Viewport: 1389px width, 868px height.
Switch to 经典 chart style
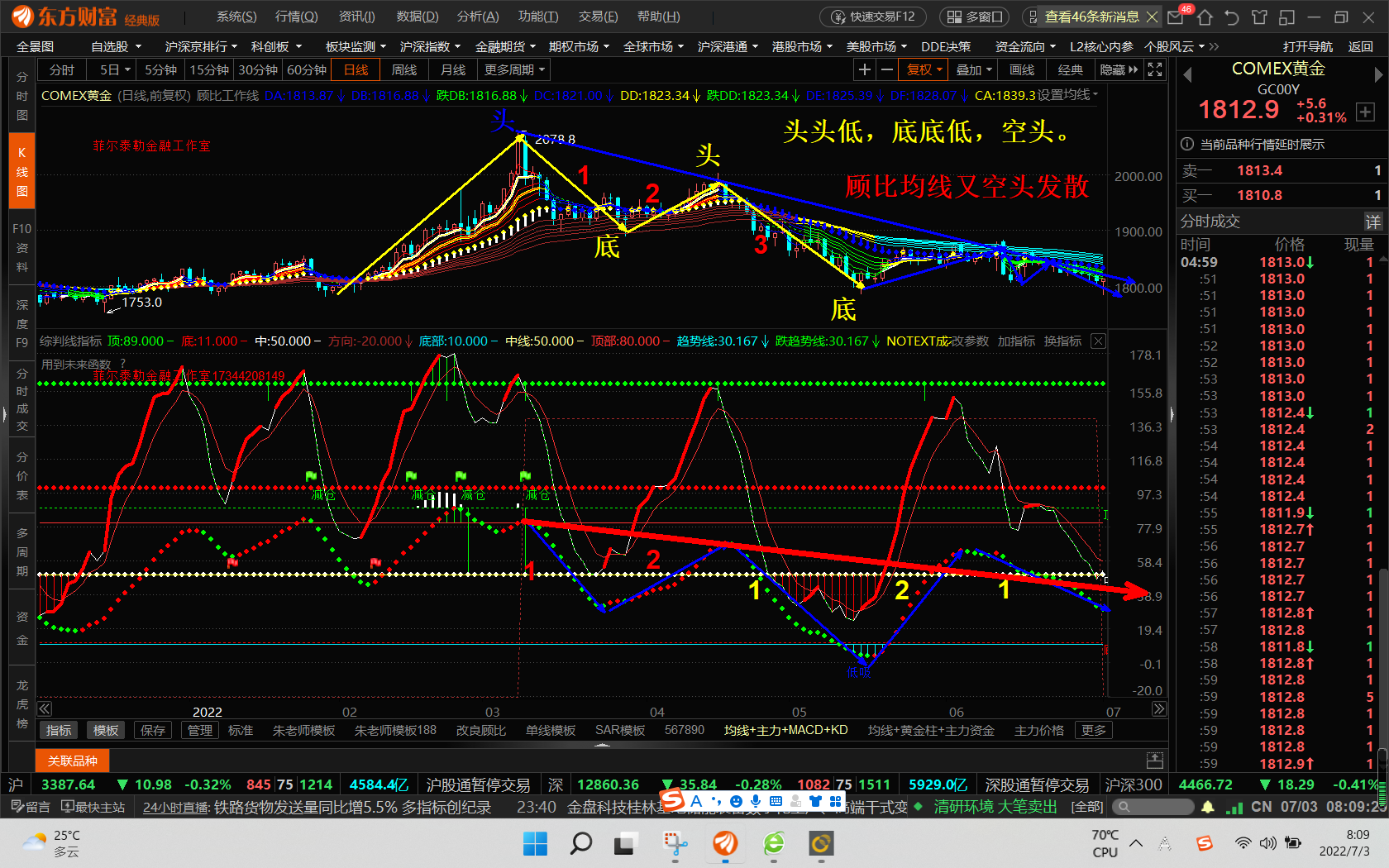tap(1071, 70)
